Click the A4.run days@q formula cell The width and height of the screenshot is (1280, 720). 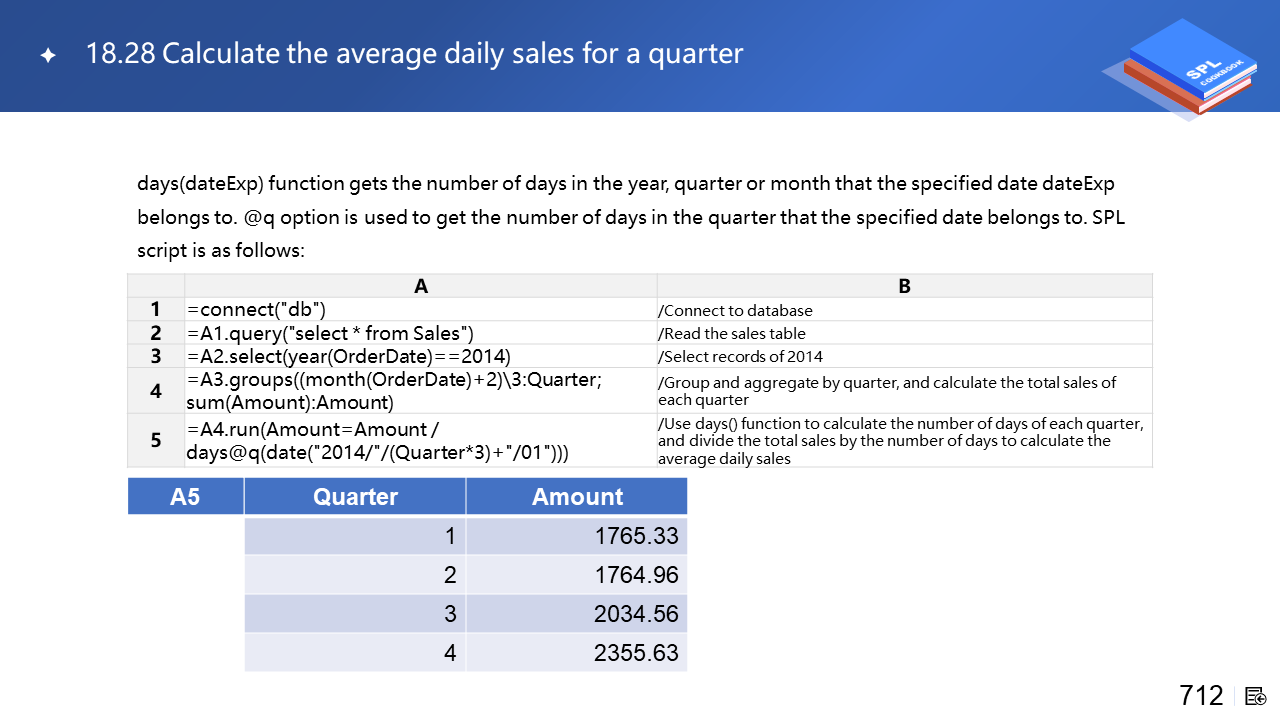[x=421, y=440]
